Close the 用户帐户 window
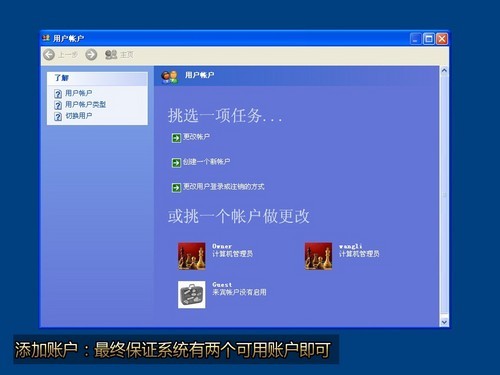 [442, 39]
